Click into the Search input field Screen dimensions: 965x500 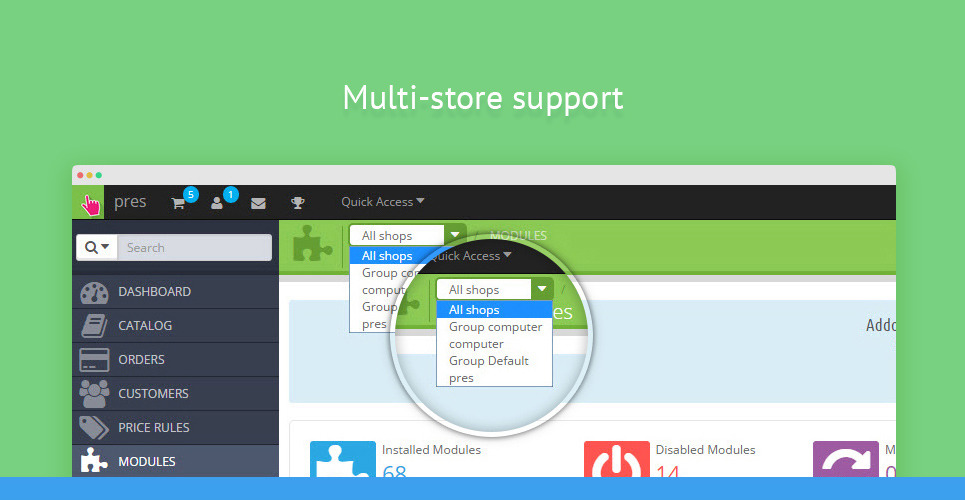coord(195,248)
